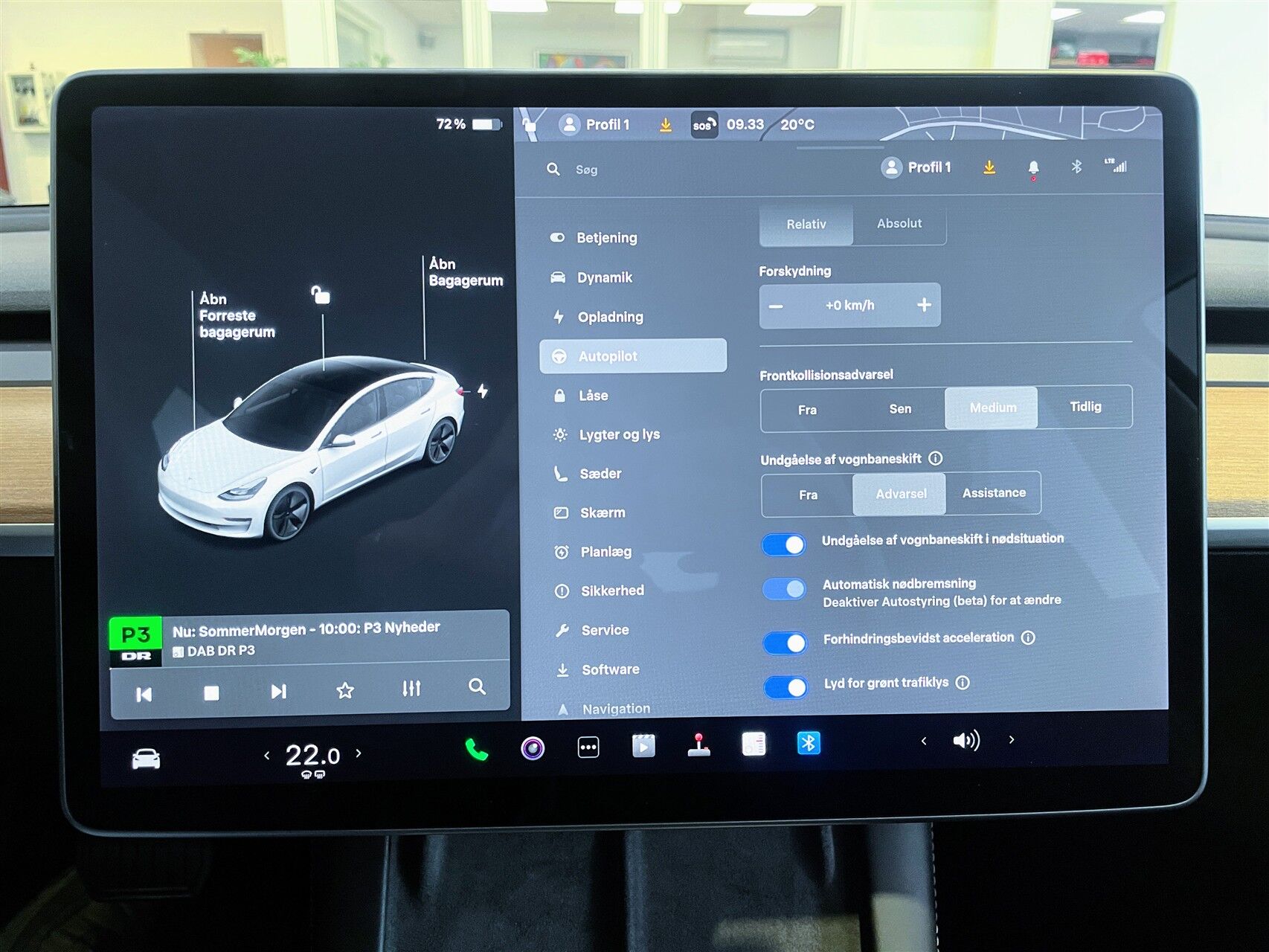
Task: Set Frontkollisionsadvarsel to Fra
Action: [807, 410]
